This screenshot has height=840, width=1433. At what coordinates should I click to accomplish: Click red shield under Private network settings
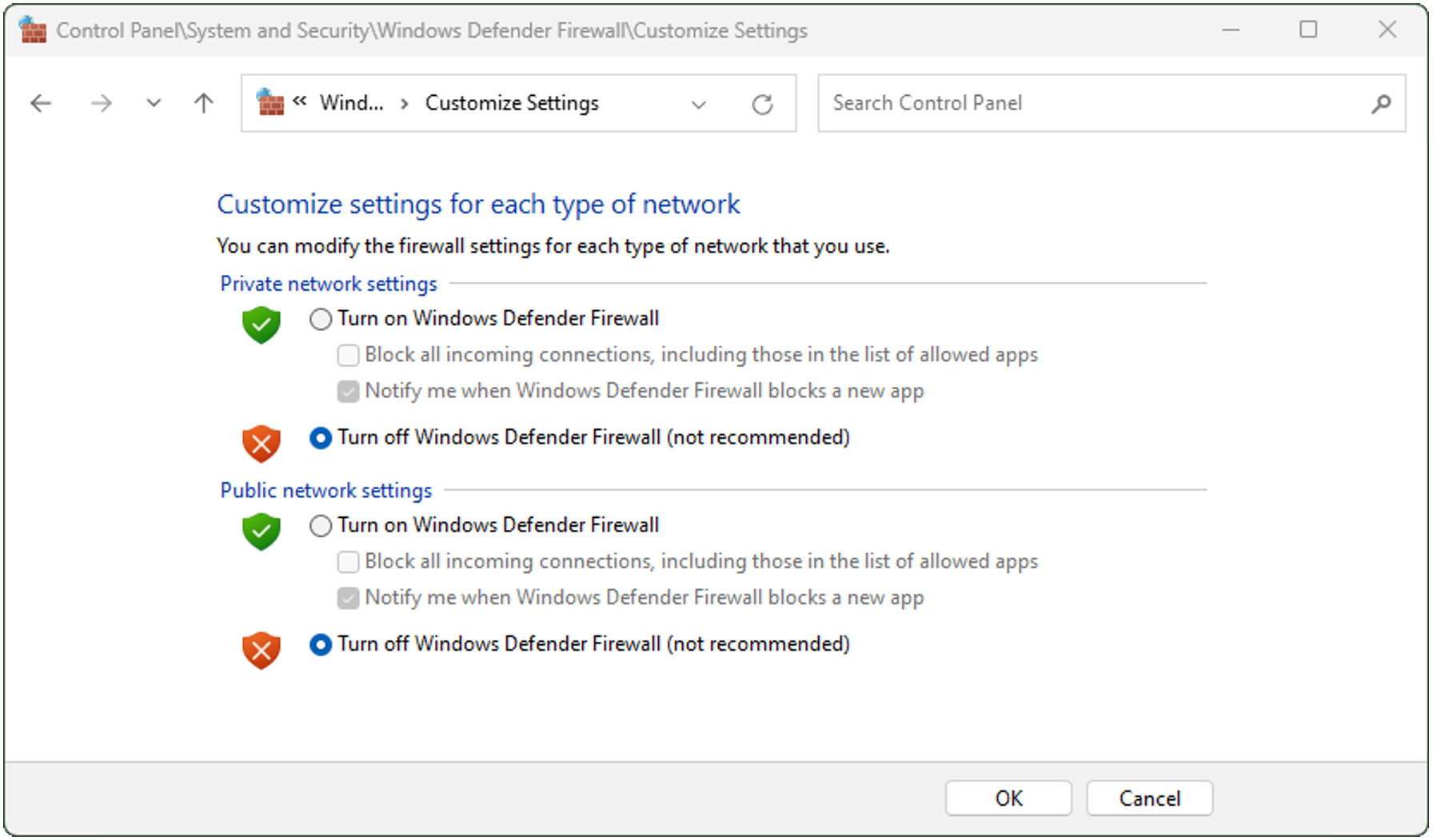pos(261,444)
